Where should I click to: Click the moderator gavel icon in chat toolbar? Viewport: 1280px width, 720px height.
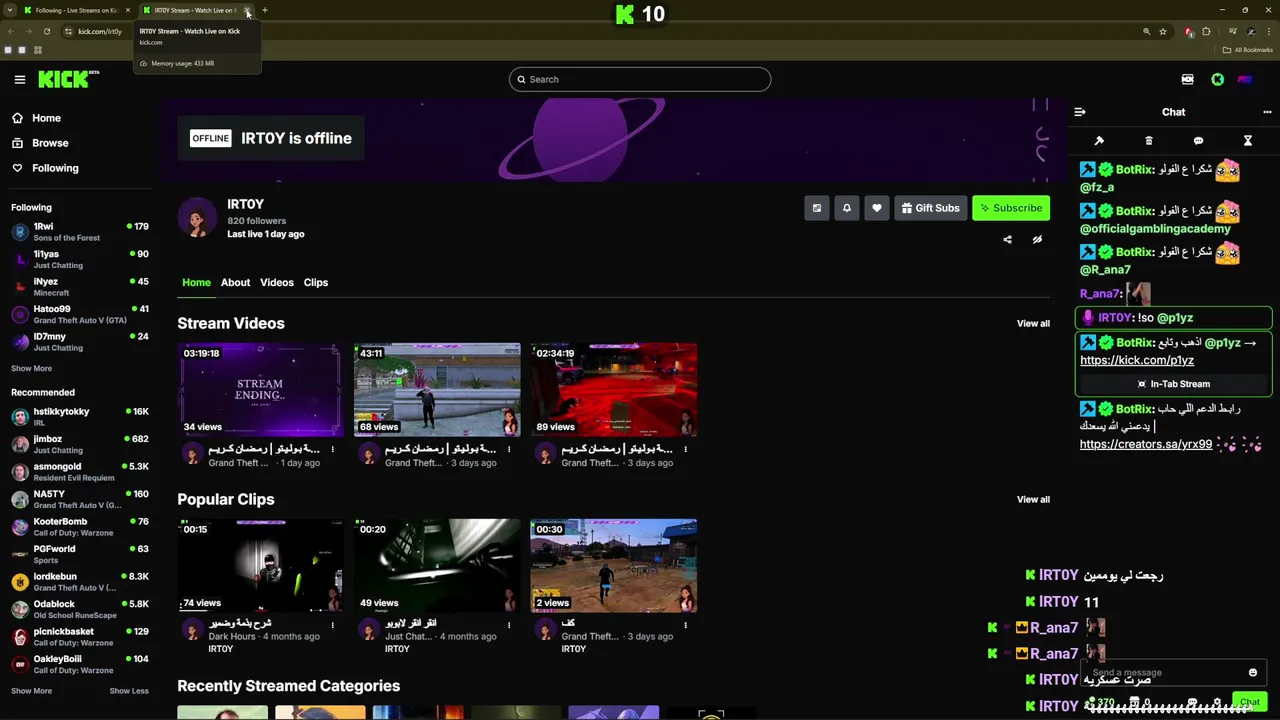click(1099, 141)
